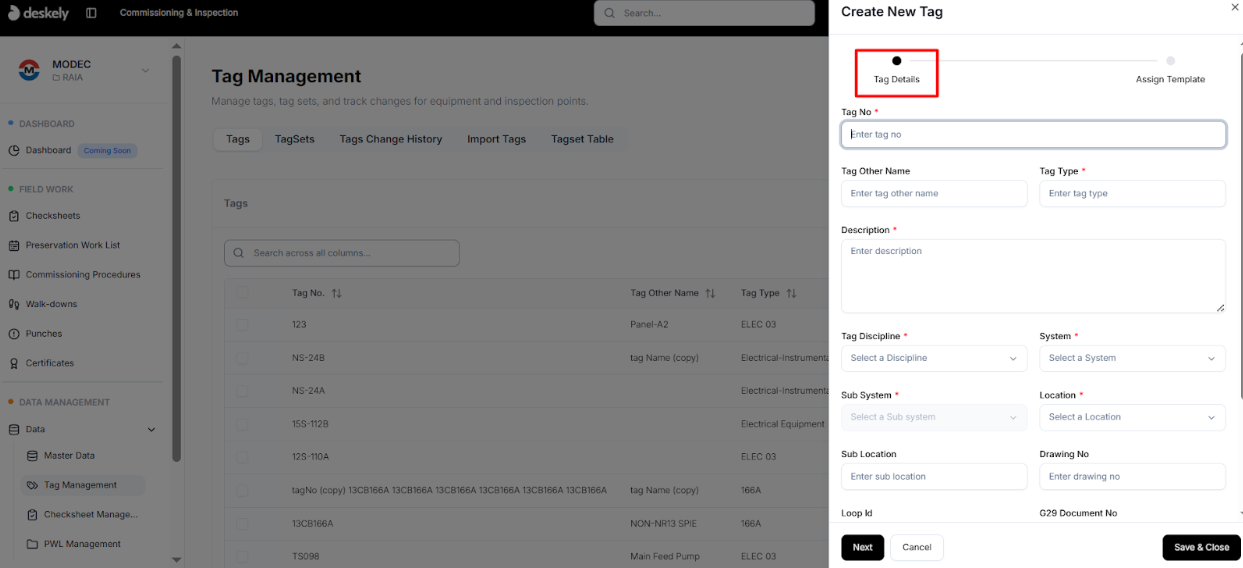This screenshot has width=1243, height=568.
Task: Click the sidebar toggle icon beside the Deskely logo
Action: [91, 13]
